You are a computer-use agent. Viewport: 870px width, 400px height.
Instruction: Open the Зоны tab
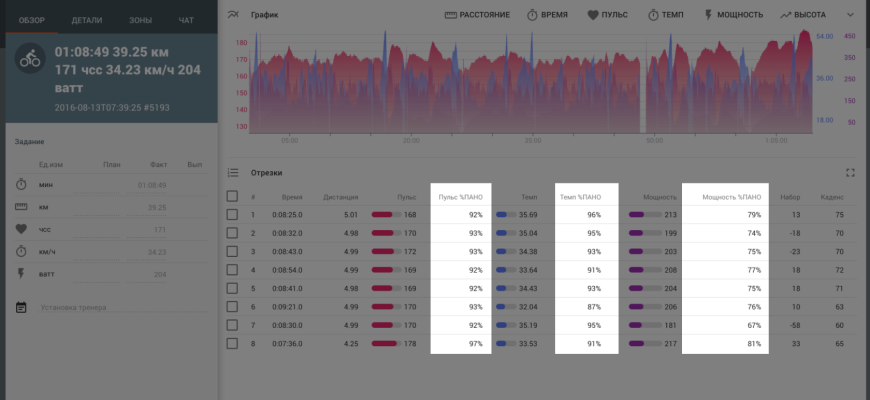[140, 20]
